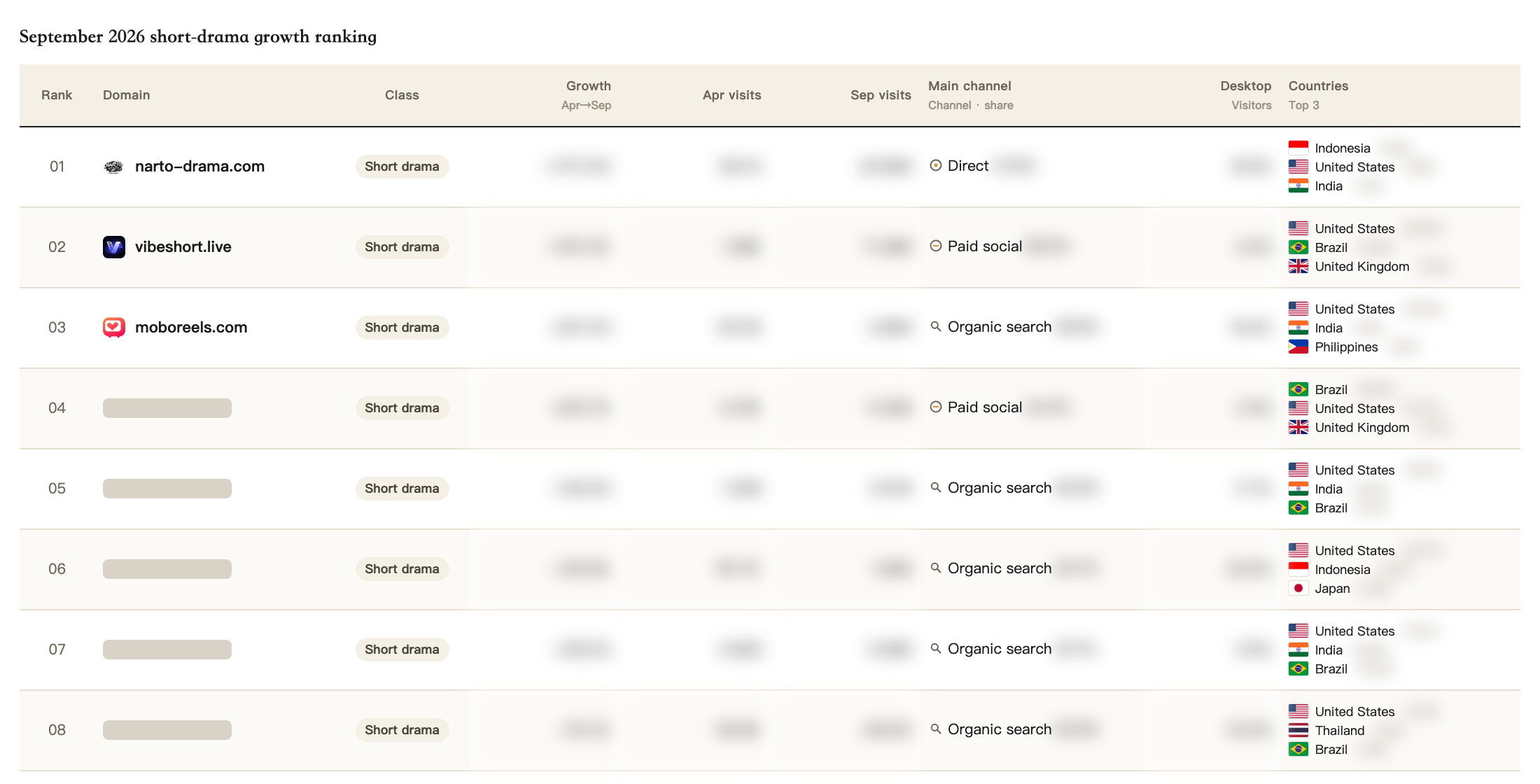Click 'Philippines' country text

[1346, 347]
